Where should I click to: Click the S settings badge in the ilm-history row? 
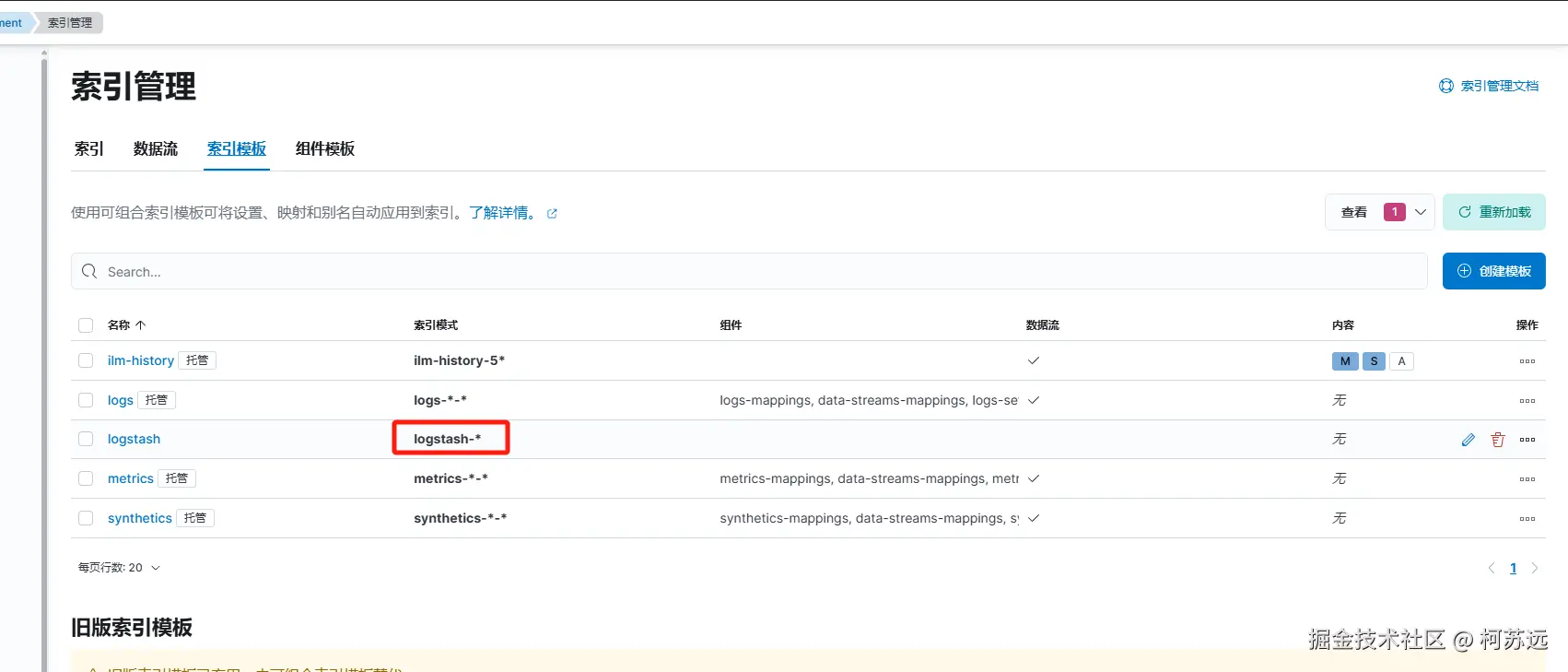[x=1374, y=361]
